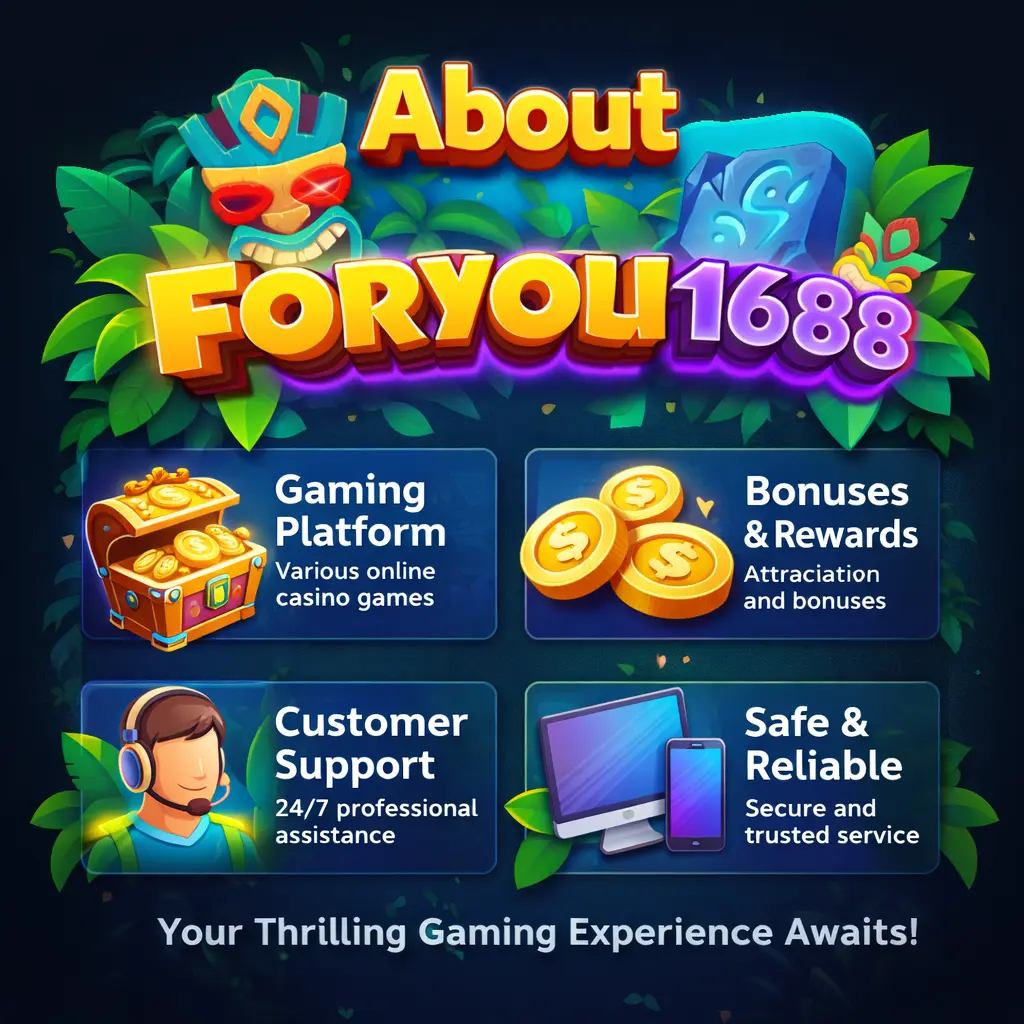1024x1024 pixels.
Task: Open the Bonuses & Rewards card heading
Action: tap(831, 513)
